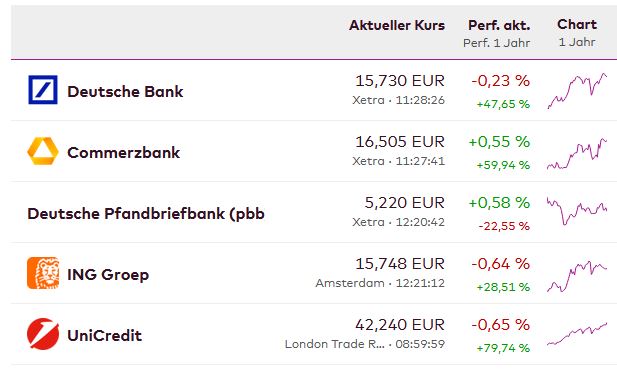
Task: Open the Deutsche Bank stock page
Action: (x=125, y=91)
